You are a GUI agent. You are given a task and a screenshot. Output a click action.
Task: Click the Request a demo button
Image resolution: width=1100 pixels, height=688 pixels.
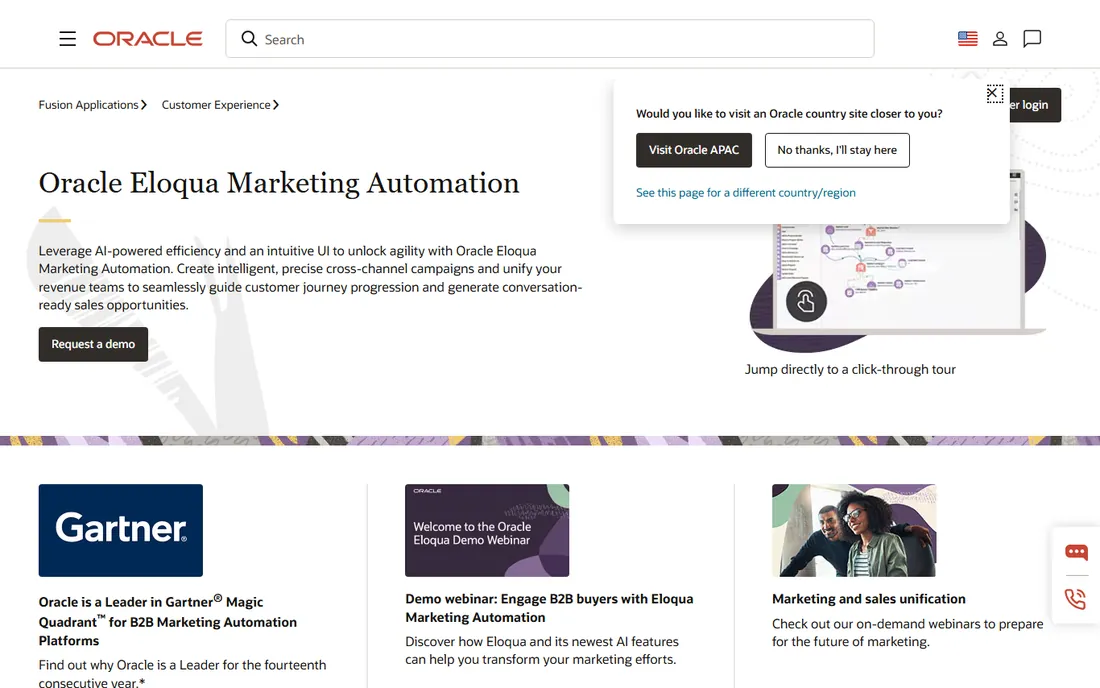[x=93, y=344]
